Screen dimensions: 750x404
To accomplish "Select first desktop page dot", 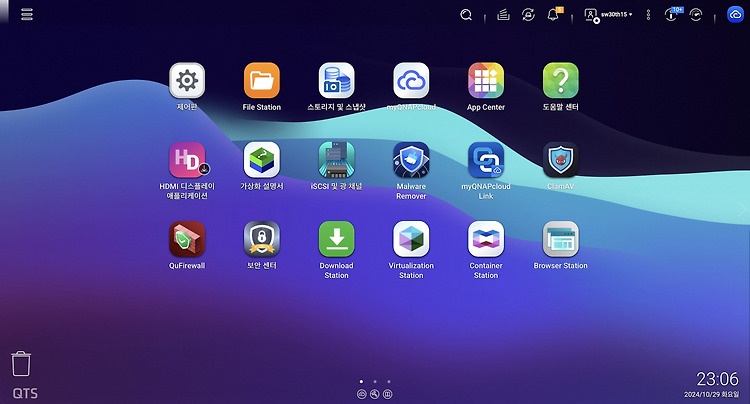I will [361, 382].
